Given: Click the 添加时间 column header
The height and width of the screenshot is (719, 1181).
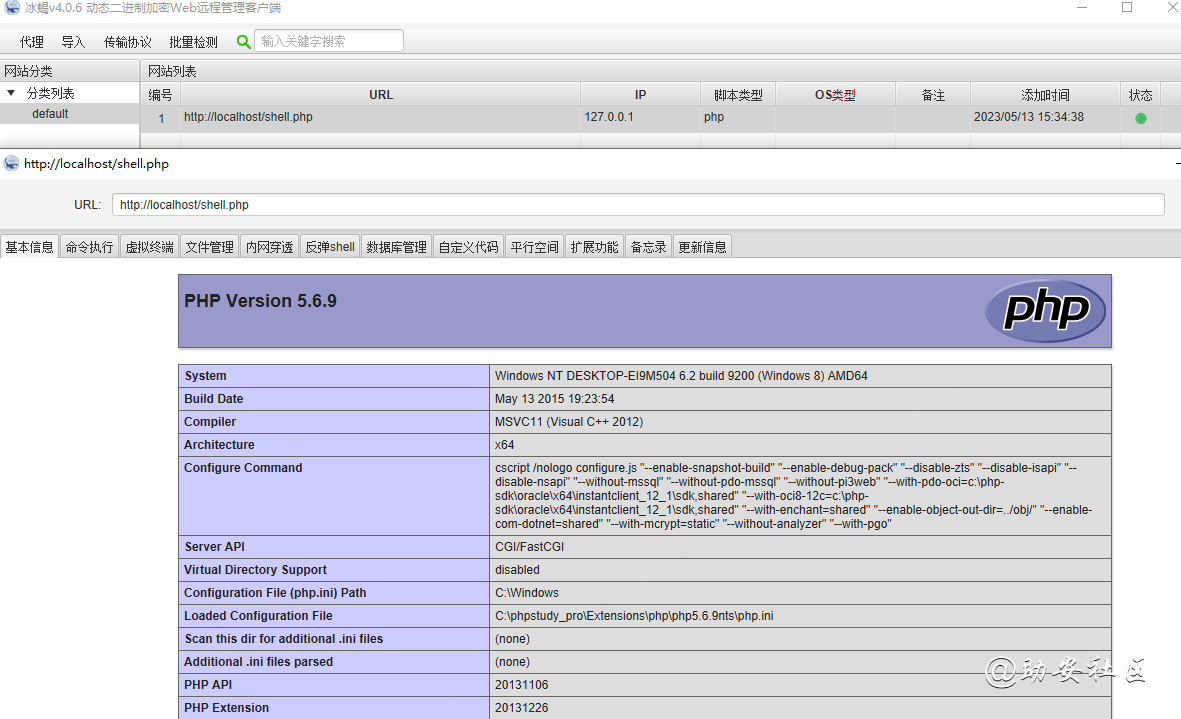Looking at the screenshot, I should coord(1045,95).
